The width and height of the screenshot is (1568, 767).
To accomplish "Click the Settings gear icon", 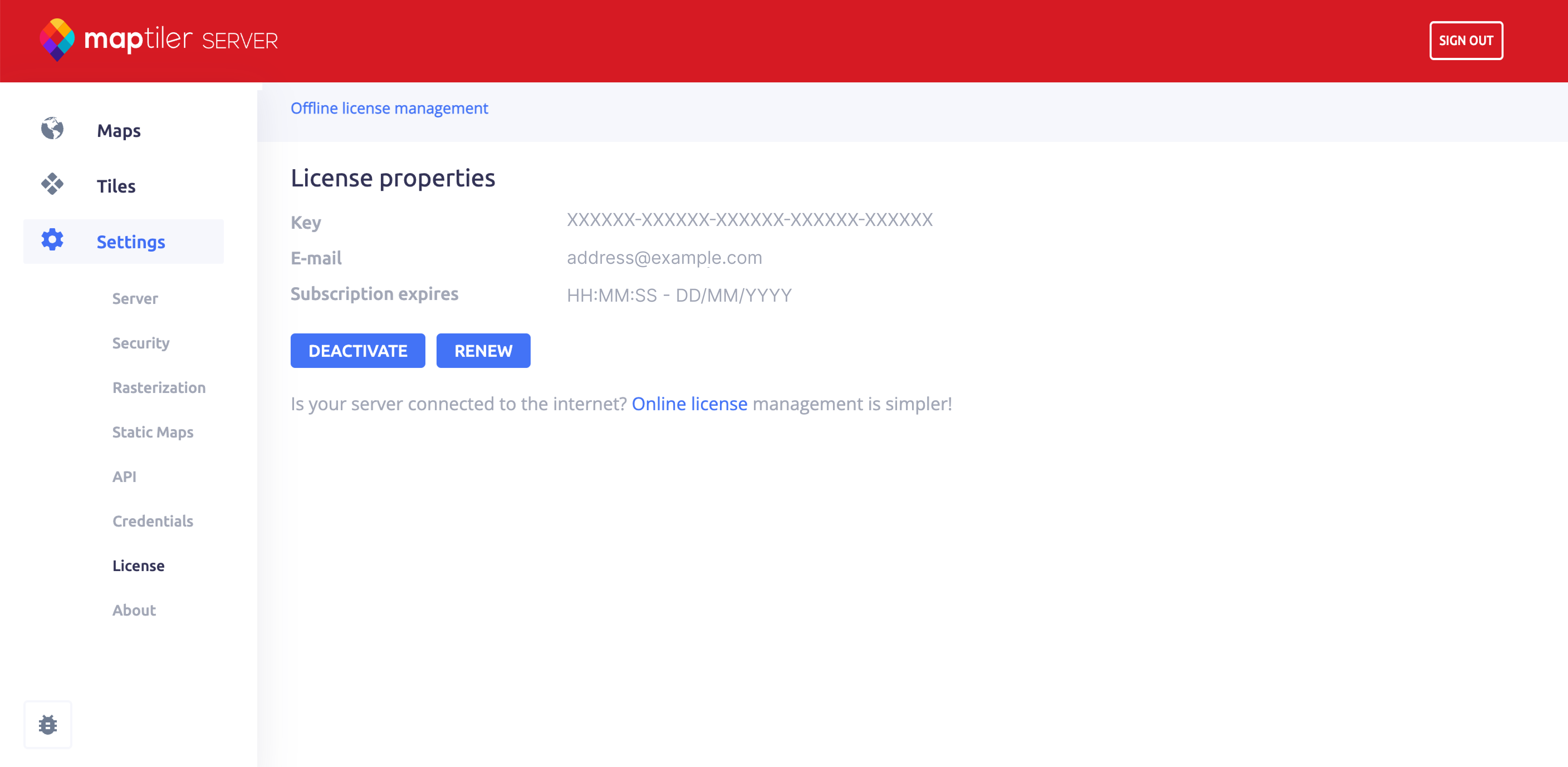I will [x=52, y=240].
